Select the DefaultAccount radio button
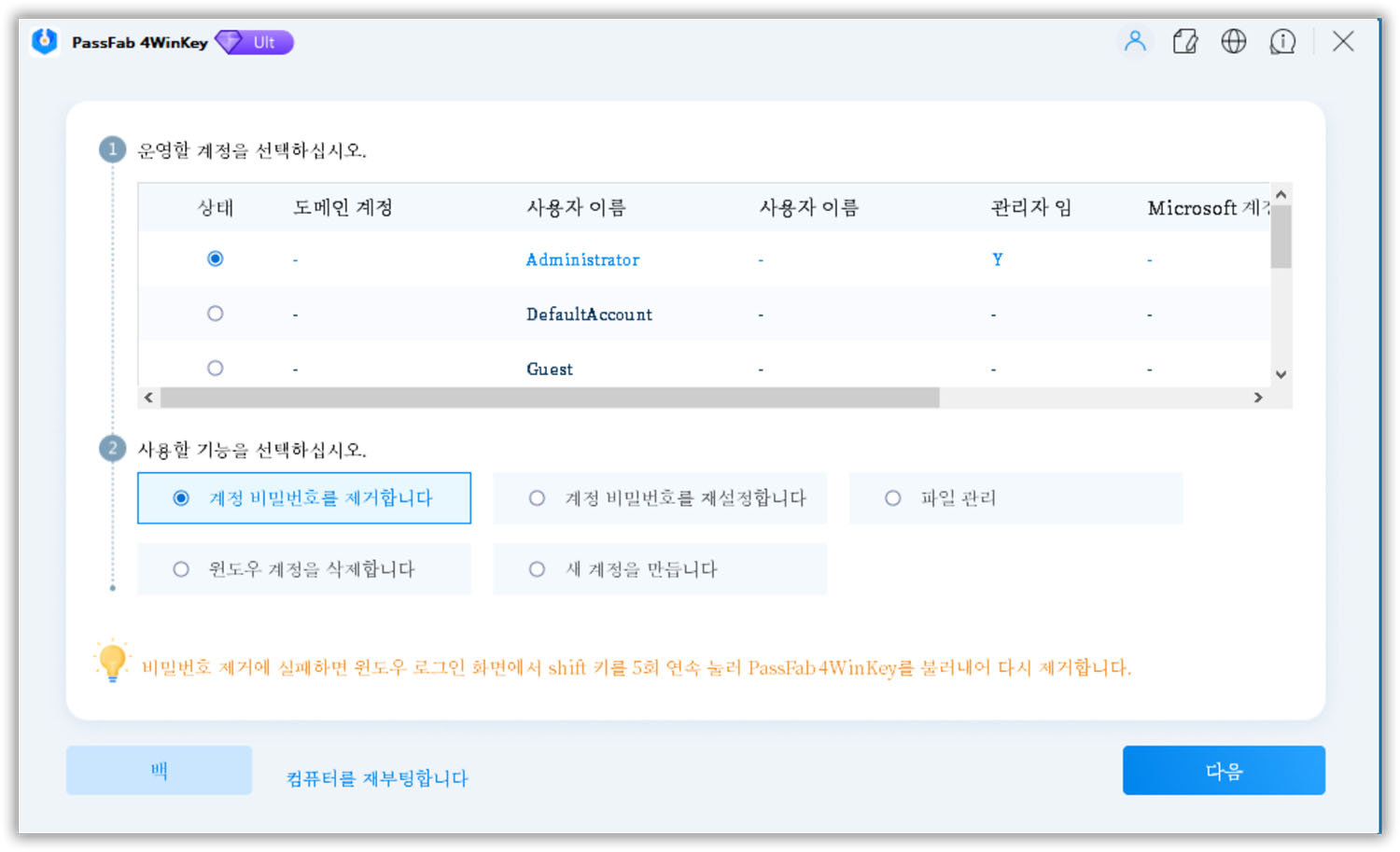 coord(216,314)
